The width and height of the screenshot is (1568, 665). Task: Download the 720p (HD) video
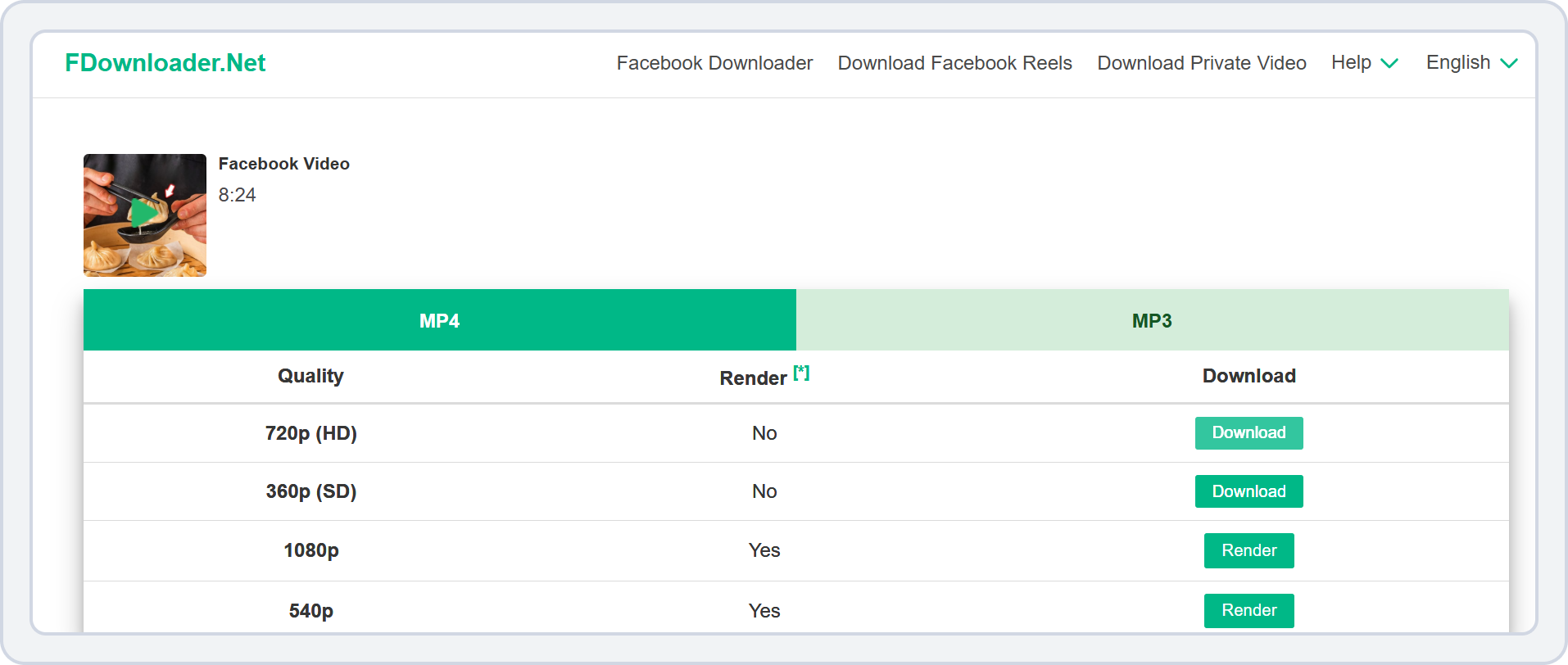(1249, 432)
